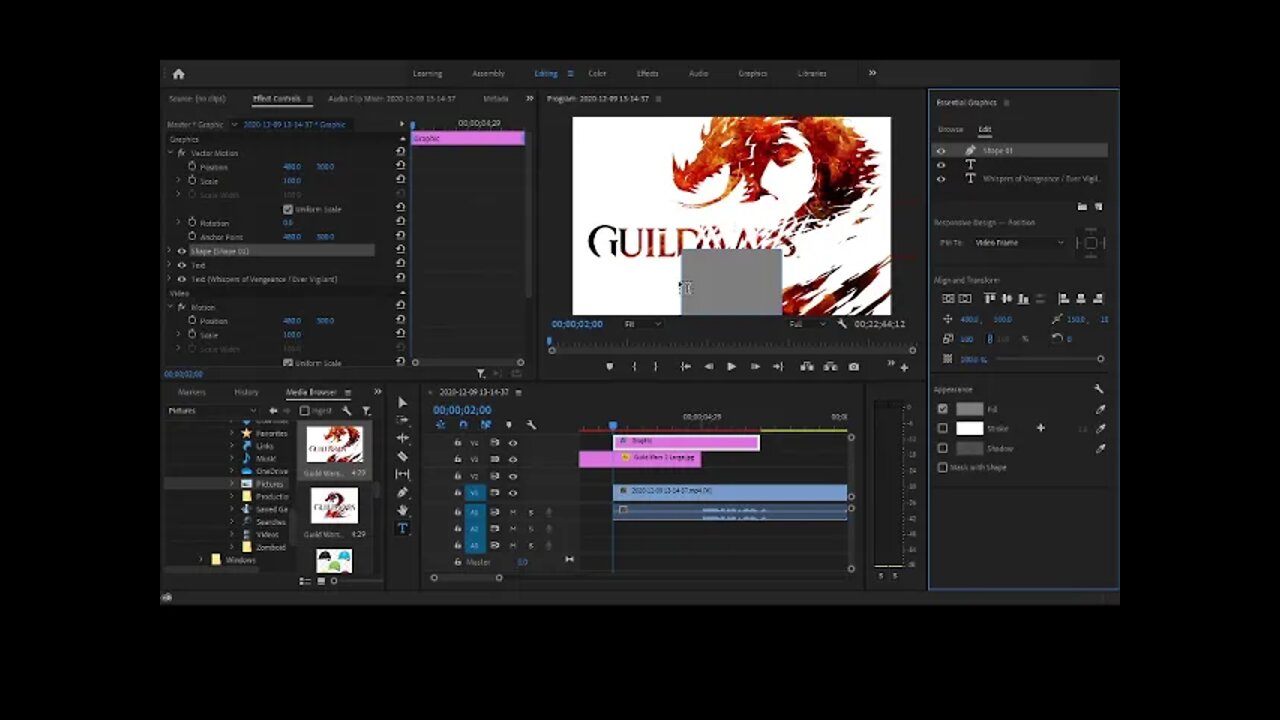Screen dimensions: 1280x720
Task: Open timeline display settings wrench
Action: (x=531, y=425)
